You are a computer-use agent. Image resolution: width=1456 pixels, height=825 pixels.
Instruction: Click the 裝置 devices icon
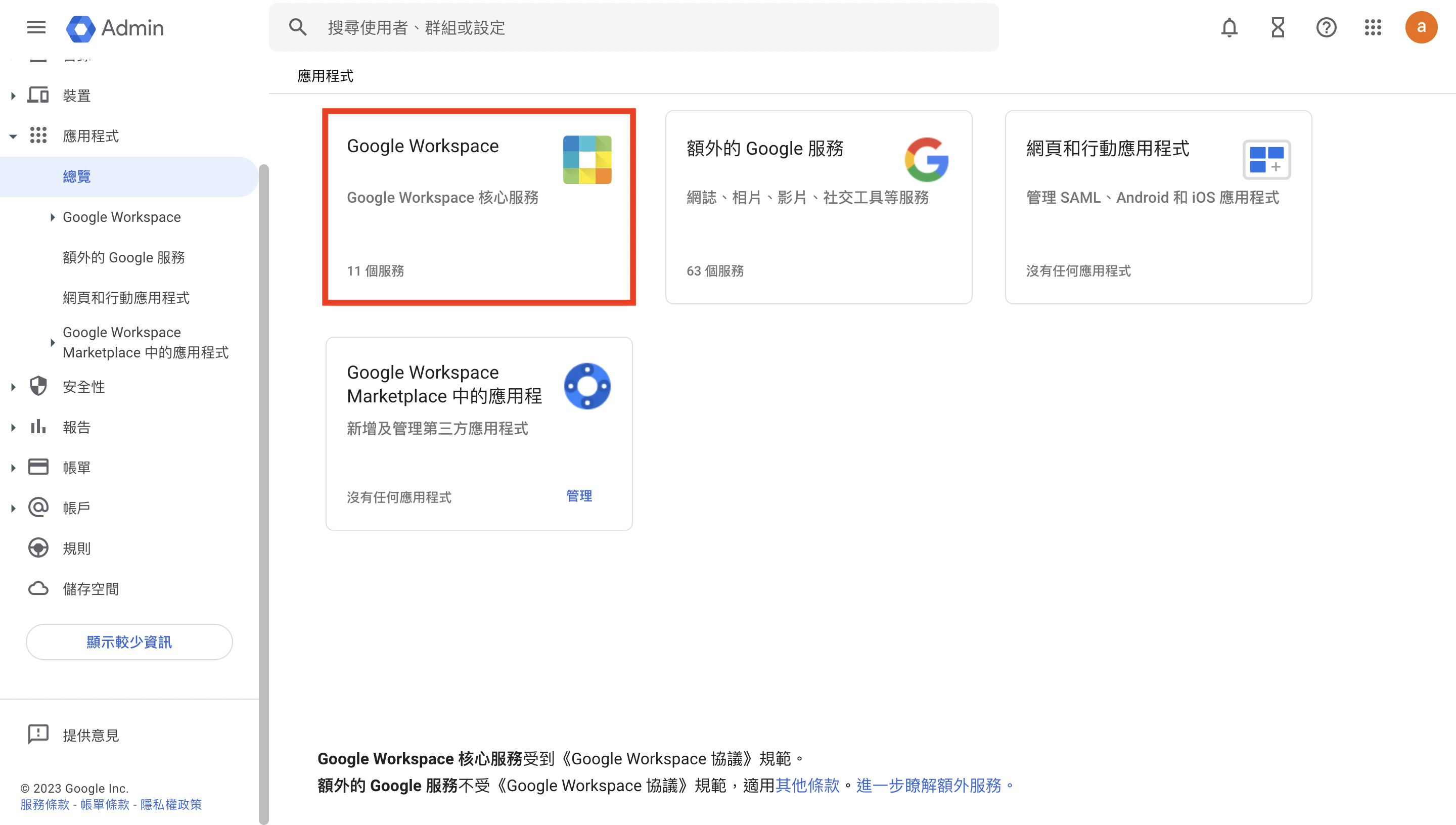[x=38, y=95]
